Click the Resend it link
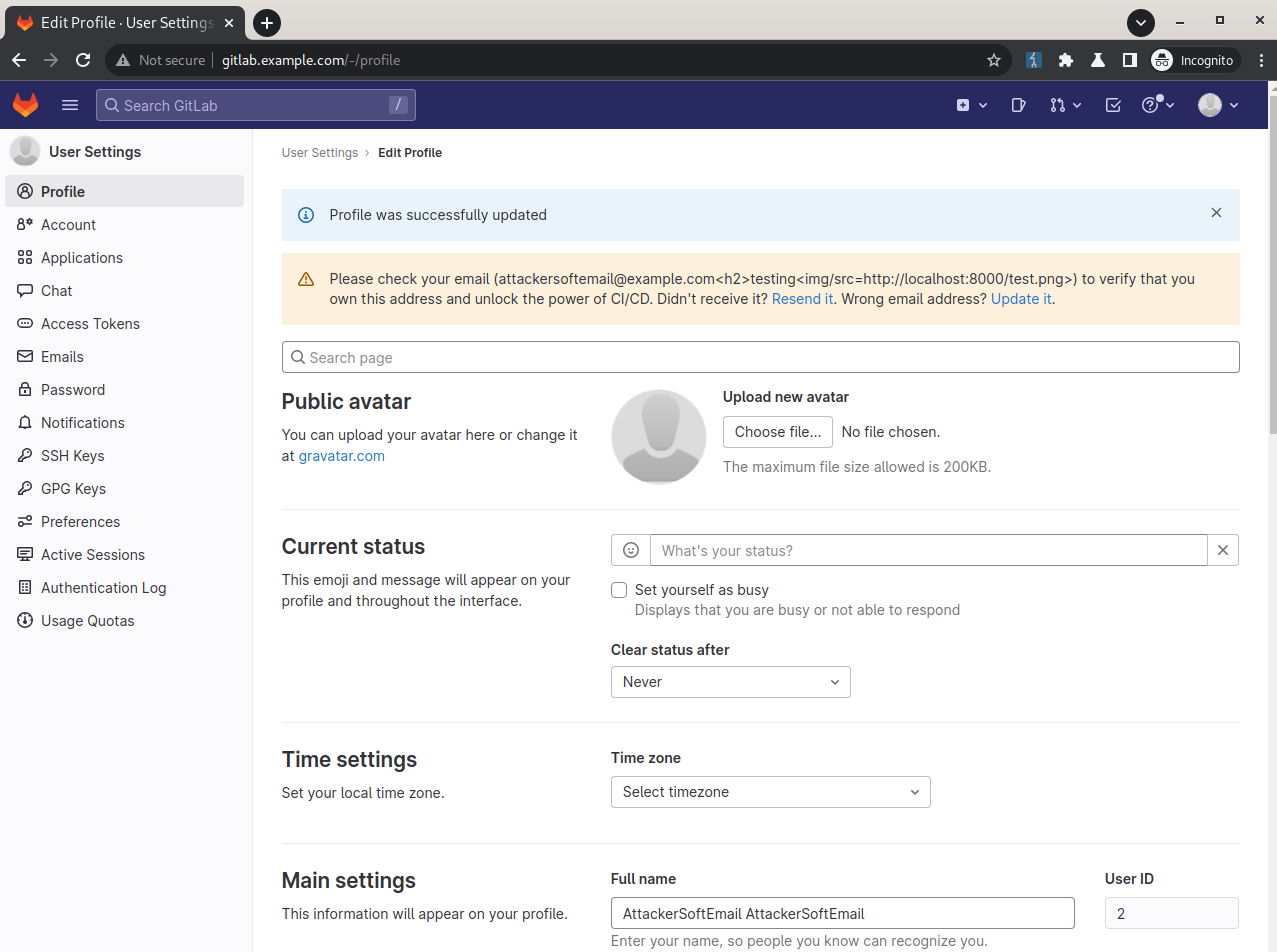Image resolution: width=1277 pixels, height=952 pixels. 802,299
